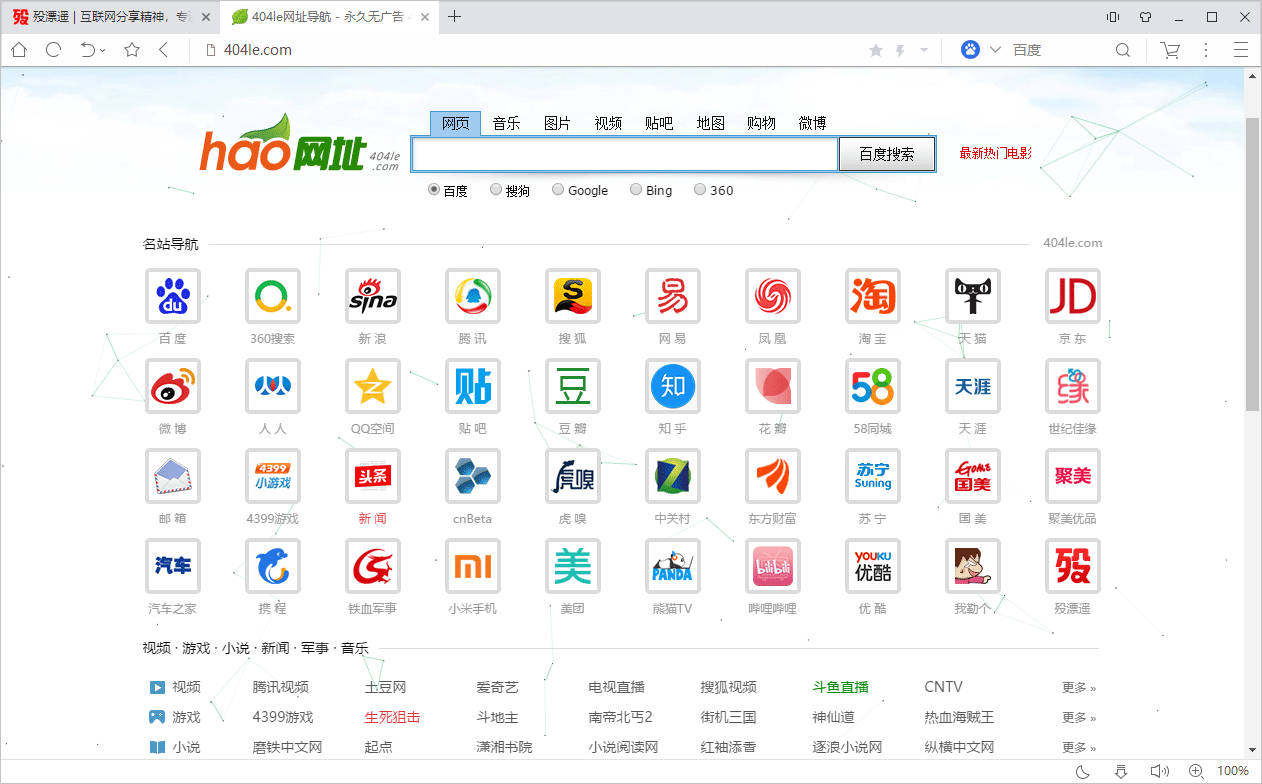Open a new tab with plus button
The image size is (1262, 784).
pos(455,16)
